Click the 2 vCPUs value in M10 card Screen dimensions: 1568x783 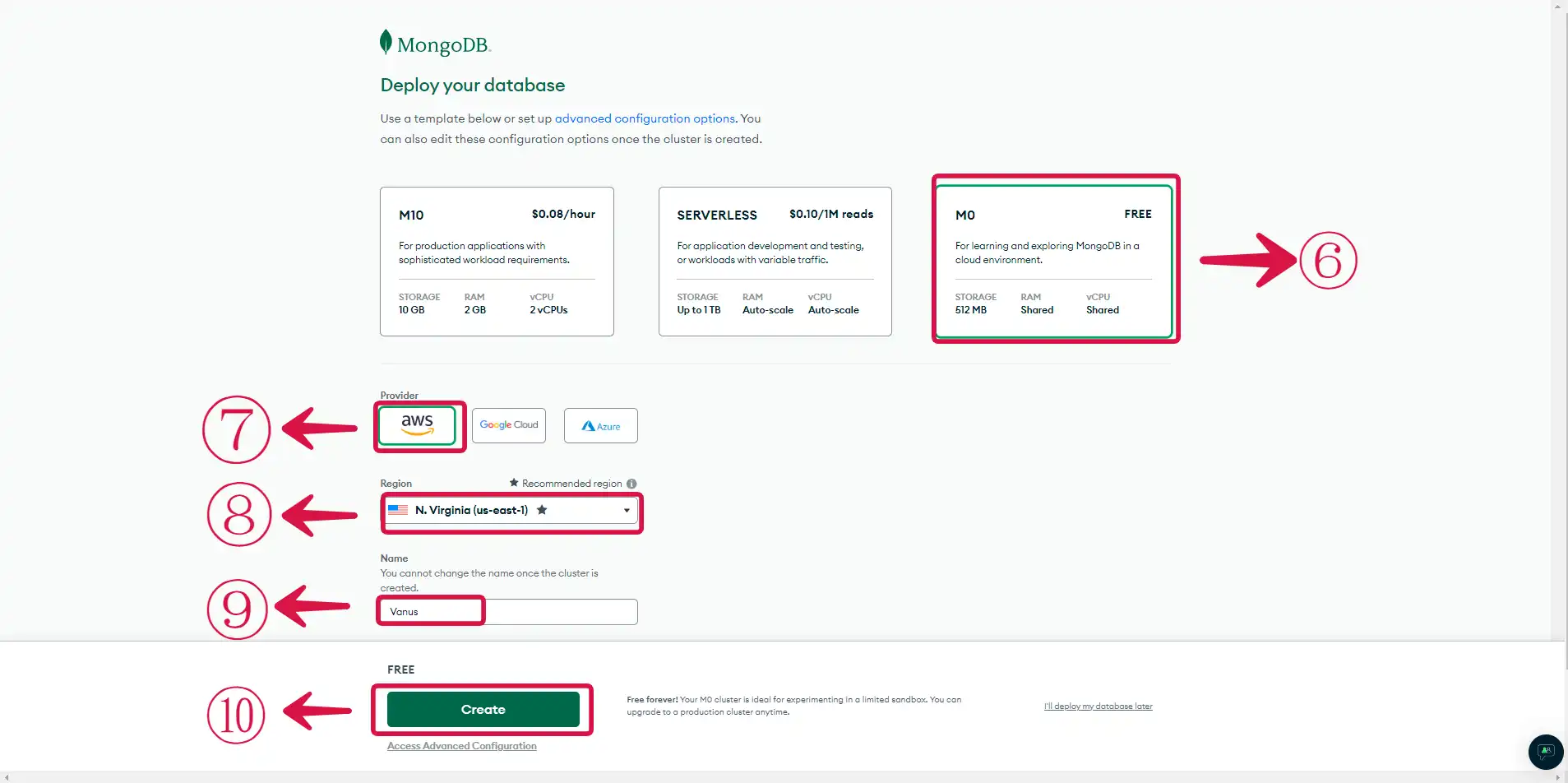point(548,310)
